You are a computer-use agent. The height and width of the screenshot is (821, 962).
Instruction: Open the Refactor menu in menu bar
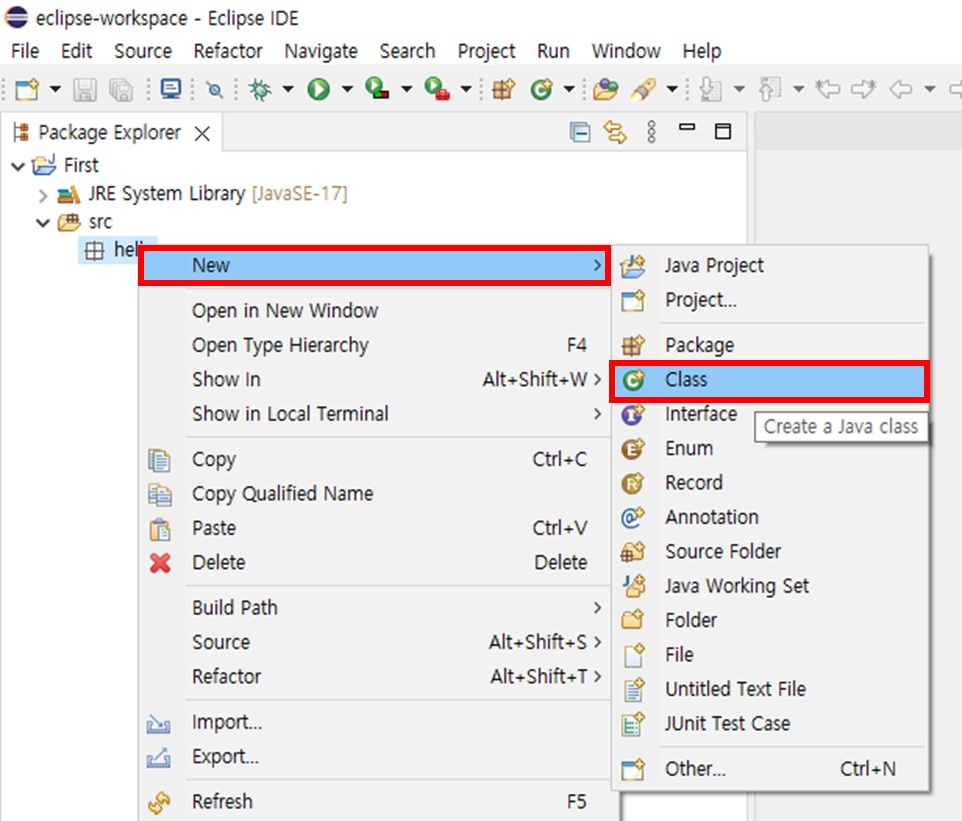pos(228,51)
